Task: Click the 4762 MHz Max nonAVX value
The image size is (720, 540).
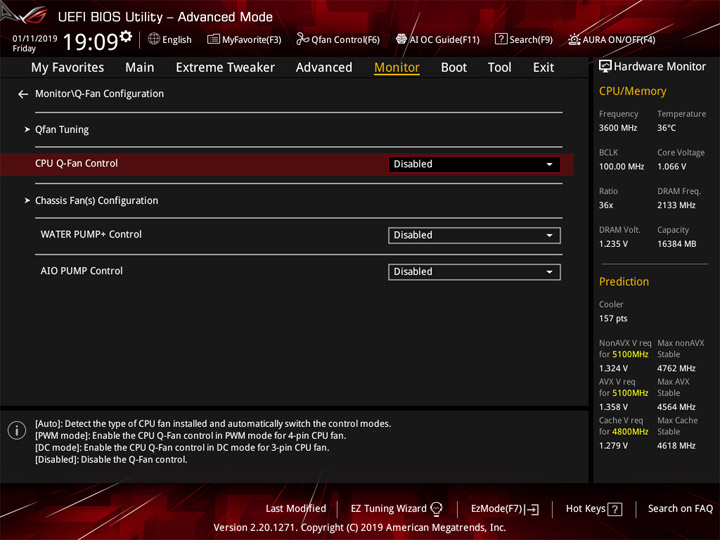Action: [676, 368]
